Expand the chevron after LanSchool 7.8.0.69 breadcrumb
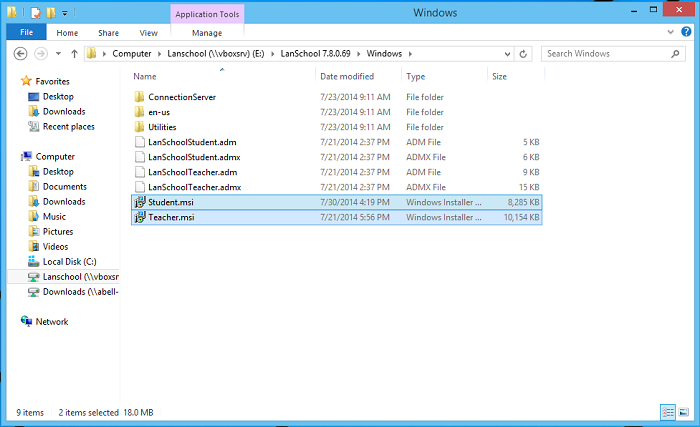Image resolution: width=700 pixels, height=427 pixels. pos(358,54)
